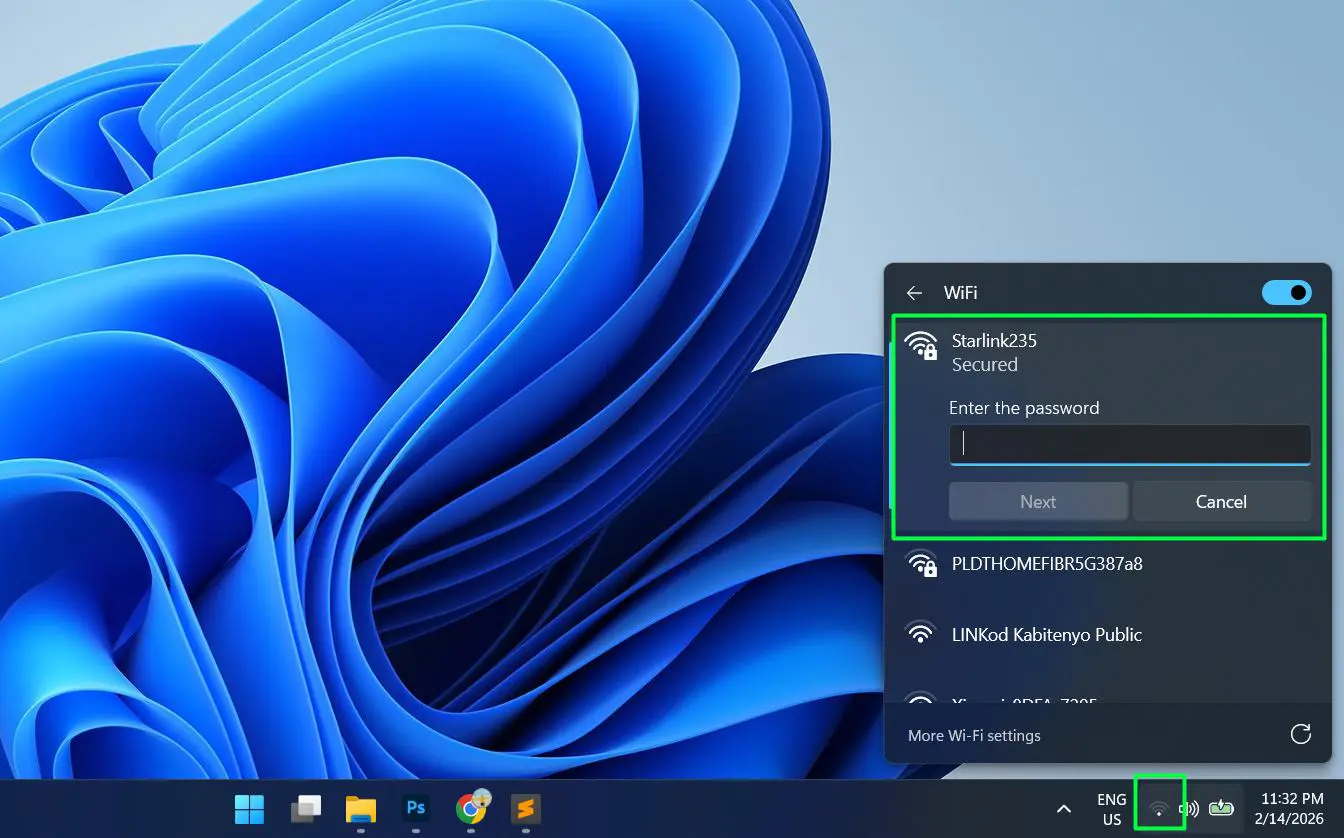The height and width of the screenshot is (838, 1344).
Task: Cancel the Starlink235 password entry
Action: [x=1221, y=501]
